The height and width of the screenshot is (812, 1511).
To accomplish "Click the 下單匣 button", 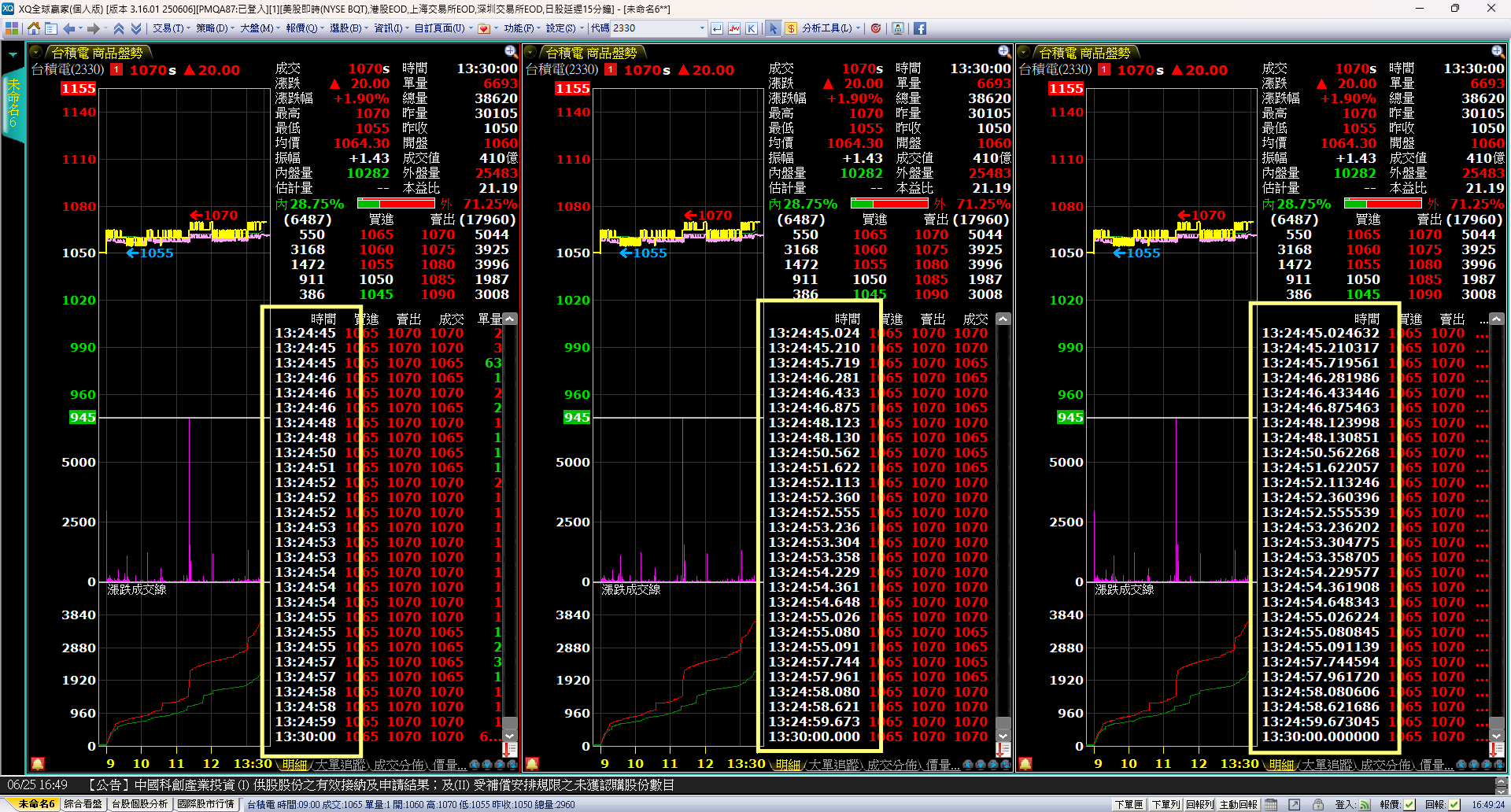I will coord(1129,804).
